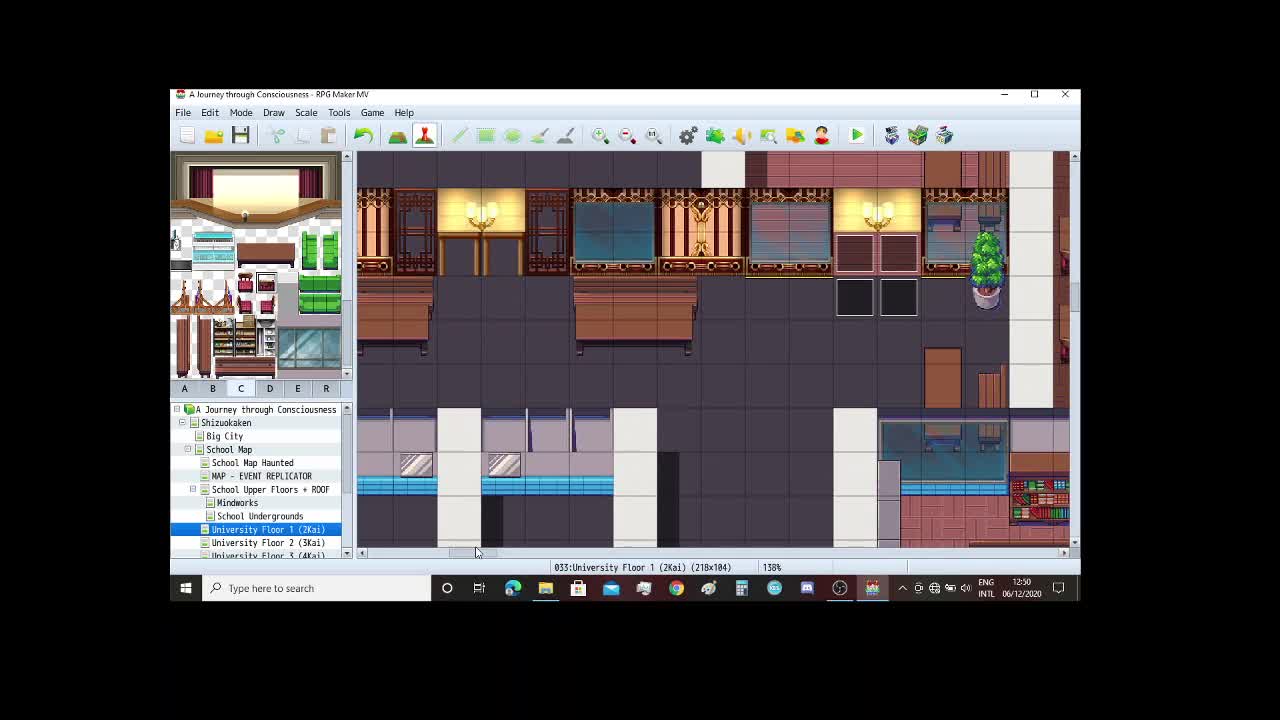Select the Flood Fill tool
1280x720 pixels.
pos(539,135)
